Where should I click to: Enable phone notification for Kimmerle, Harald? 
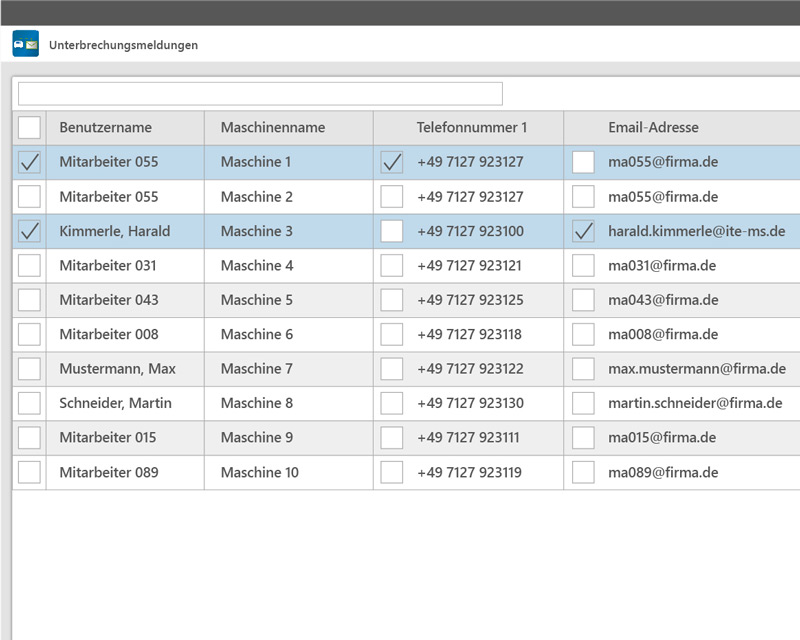coord(391,230)
